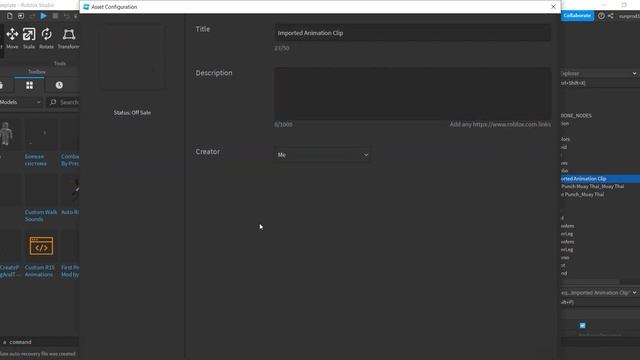640x360 pixels.
Task: Open the Toolbox grid inventory icon
Action: tap(29, 85)
